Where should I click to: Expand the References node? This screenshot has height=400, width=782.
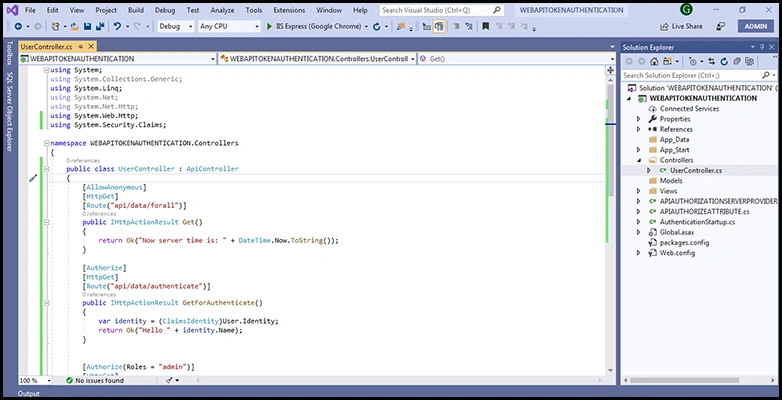coord(638,129)
